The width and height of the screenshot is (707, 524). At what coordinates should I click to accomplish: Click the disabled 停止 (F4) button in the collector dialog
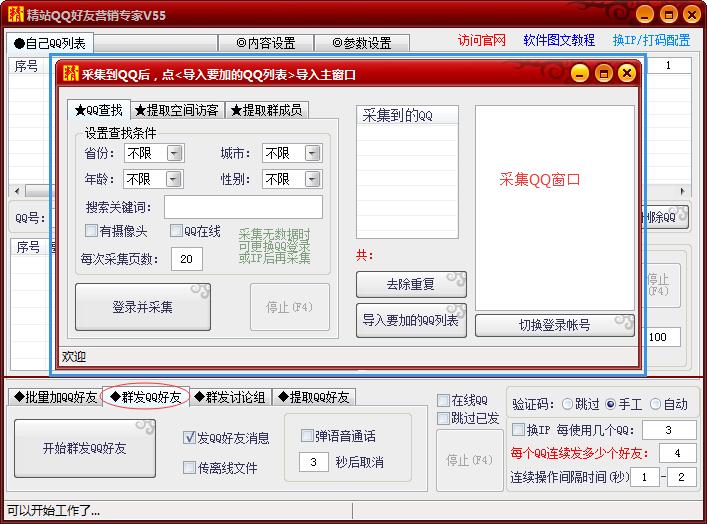click(x=289, y=307)
